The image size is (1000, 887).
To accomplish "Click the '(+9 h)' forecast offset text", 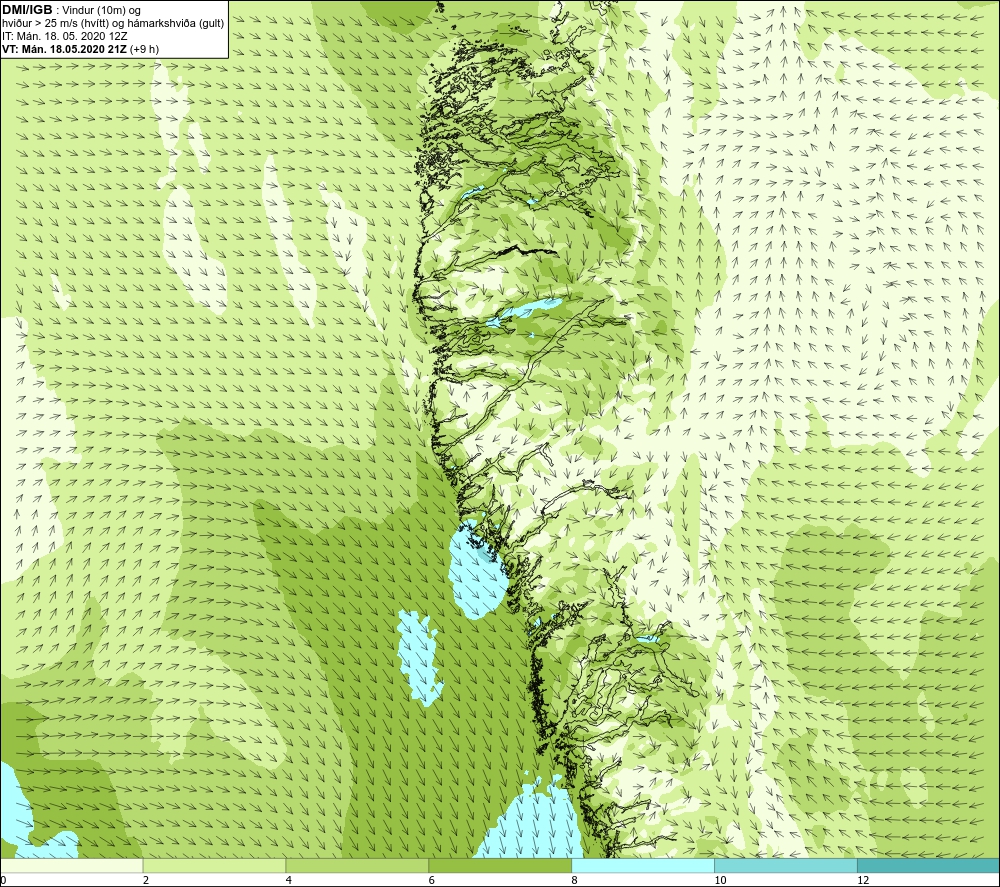I will tap(144, 49).
